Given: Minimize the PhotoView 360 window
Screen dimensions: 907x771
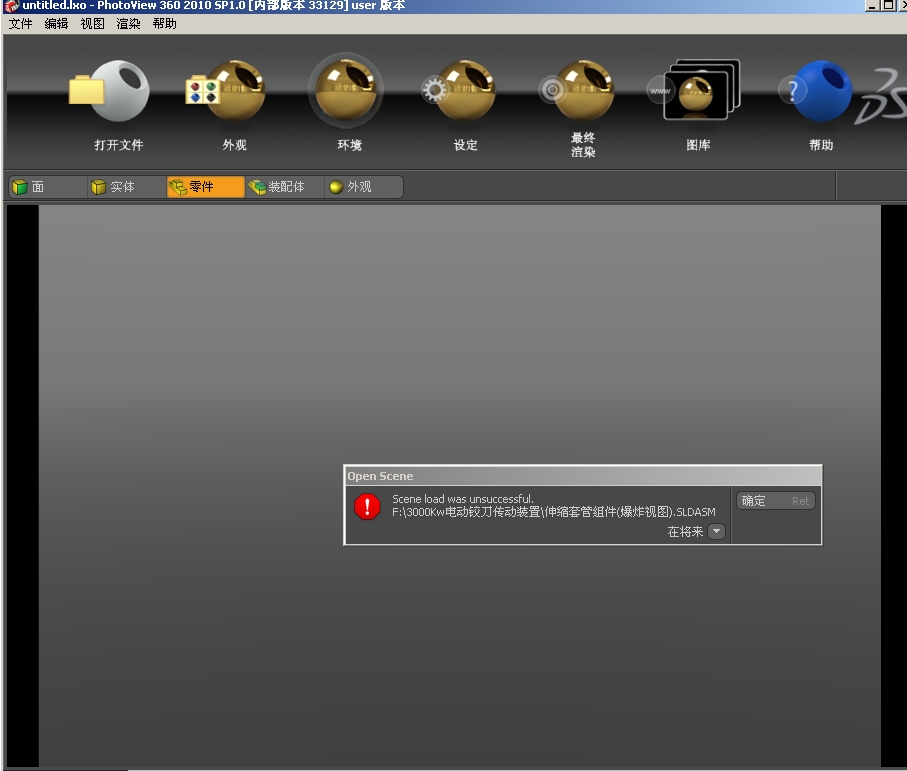Looking at the screenshot, I should click(873, 5).
